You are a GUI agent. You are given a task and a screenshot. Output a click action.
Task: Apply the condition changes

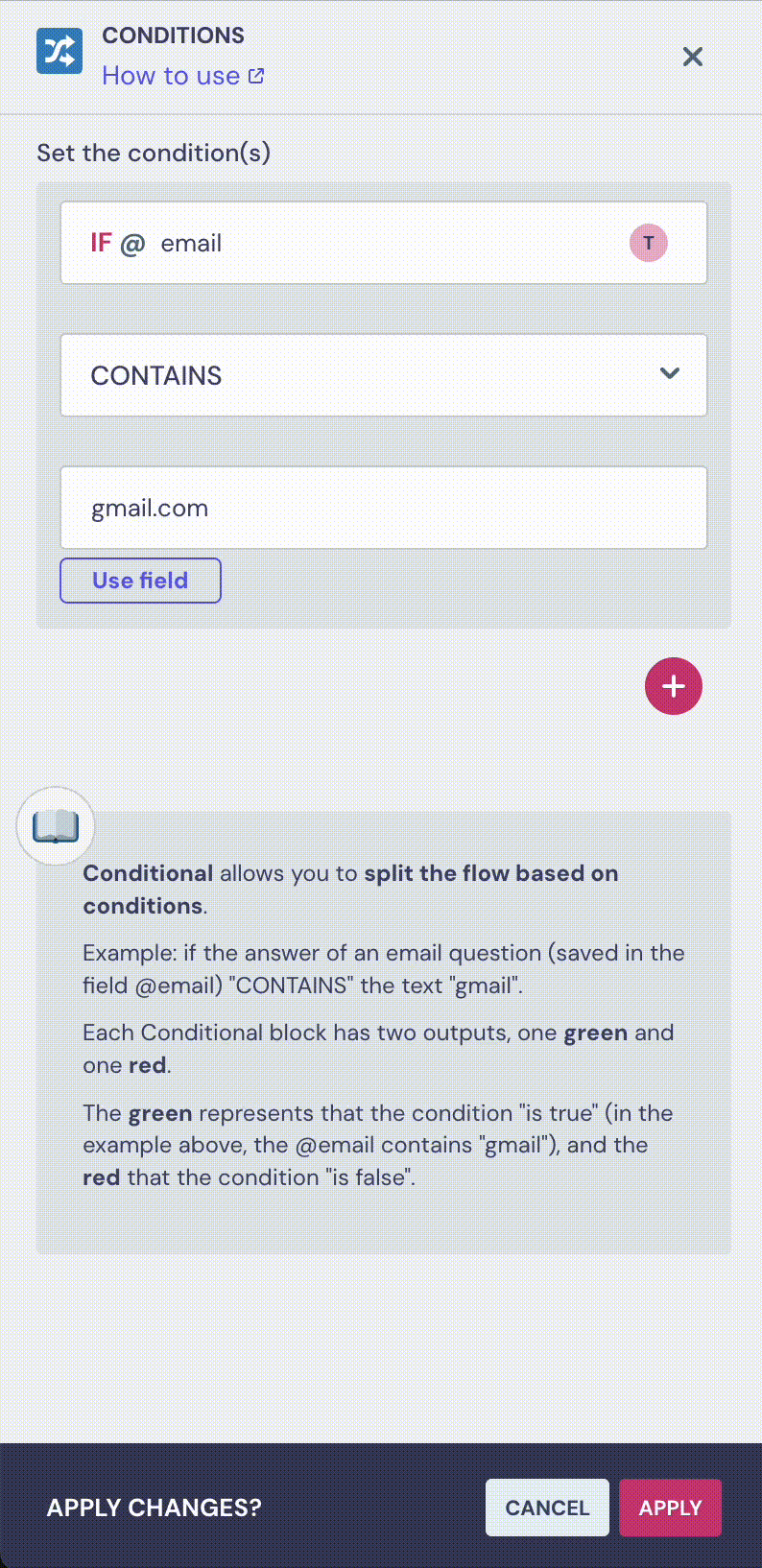tap(670, 1508)
